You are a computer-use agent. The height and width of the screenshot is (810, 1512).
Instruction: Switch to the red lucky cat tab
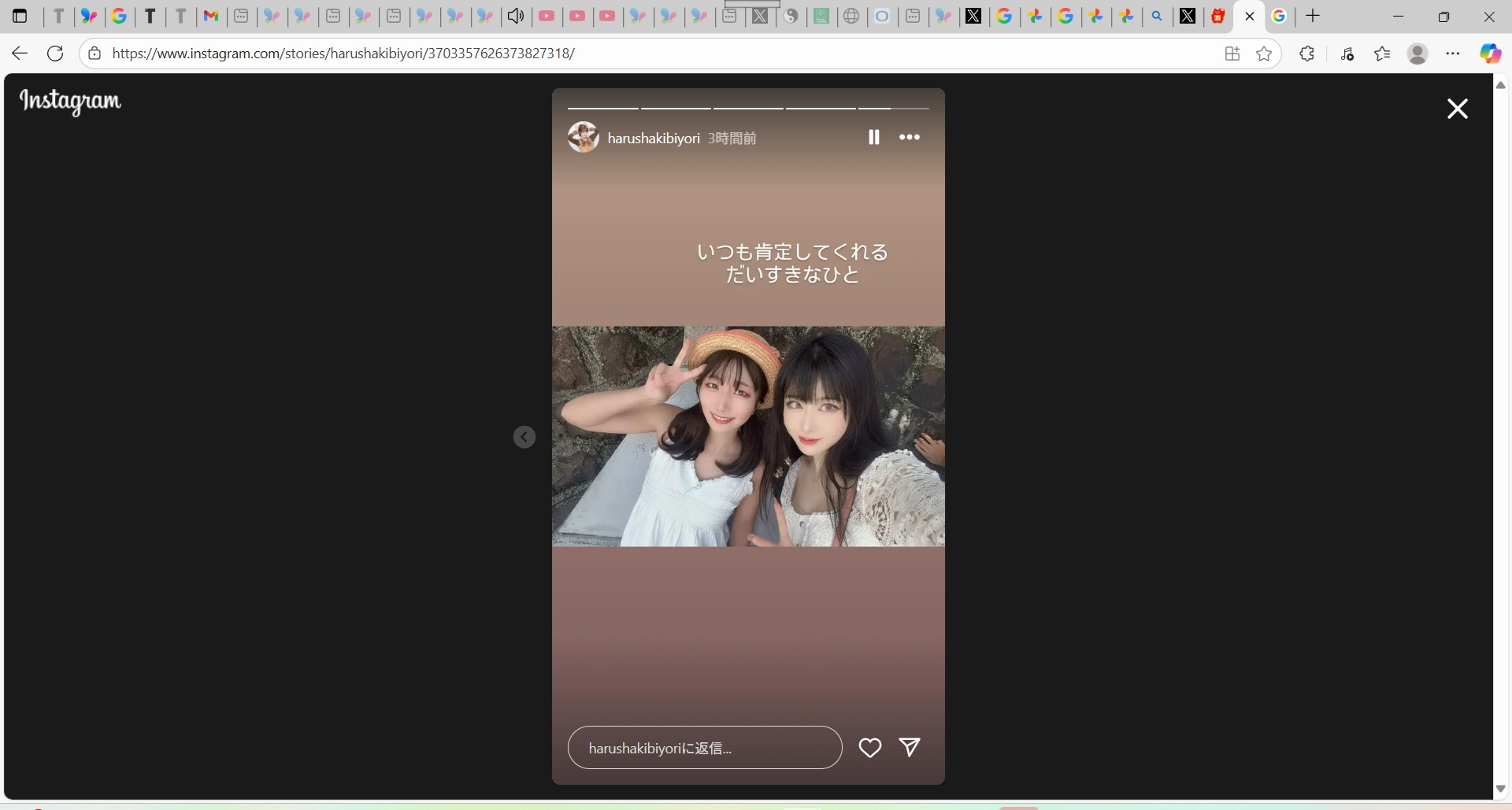coord(1218,16)
